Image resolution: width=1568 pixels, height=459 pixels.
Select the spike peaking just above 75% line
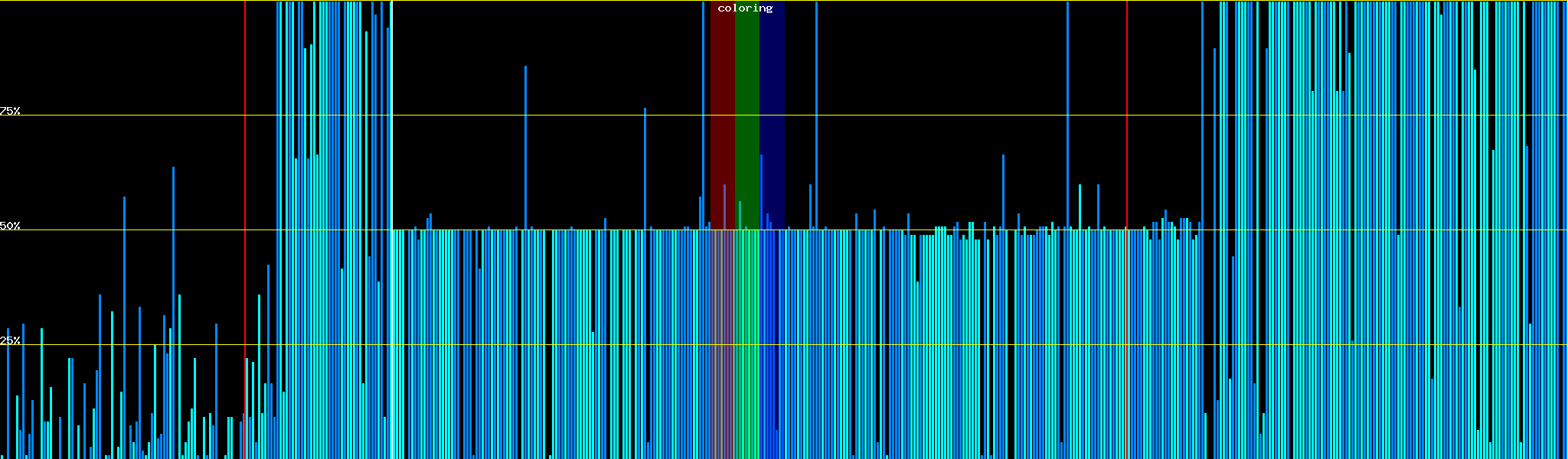[645, 109]
